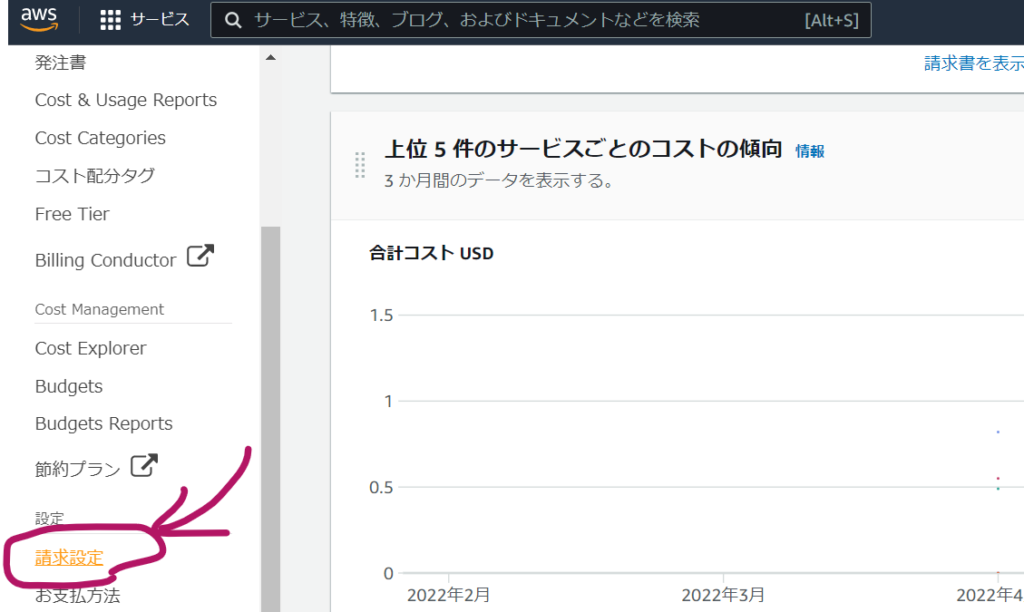1024x612 pixels.
Task: Click external link icon beside Billing Conductor
Action: pyautogui.click(x=200, y=255)
